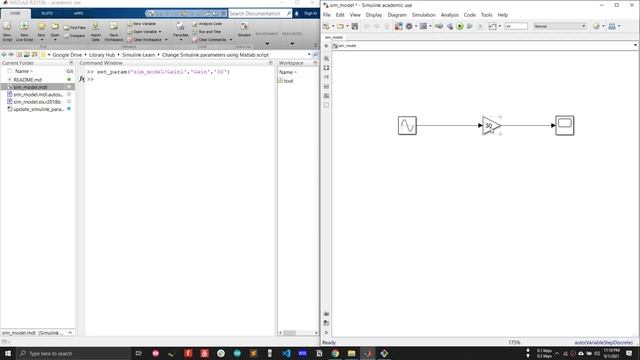Click Run and Time button

(x=207, y=31)
